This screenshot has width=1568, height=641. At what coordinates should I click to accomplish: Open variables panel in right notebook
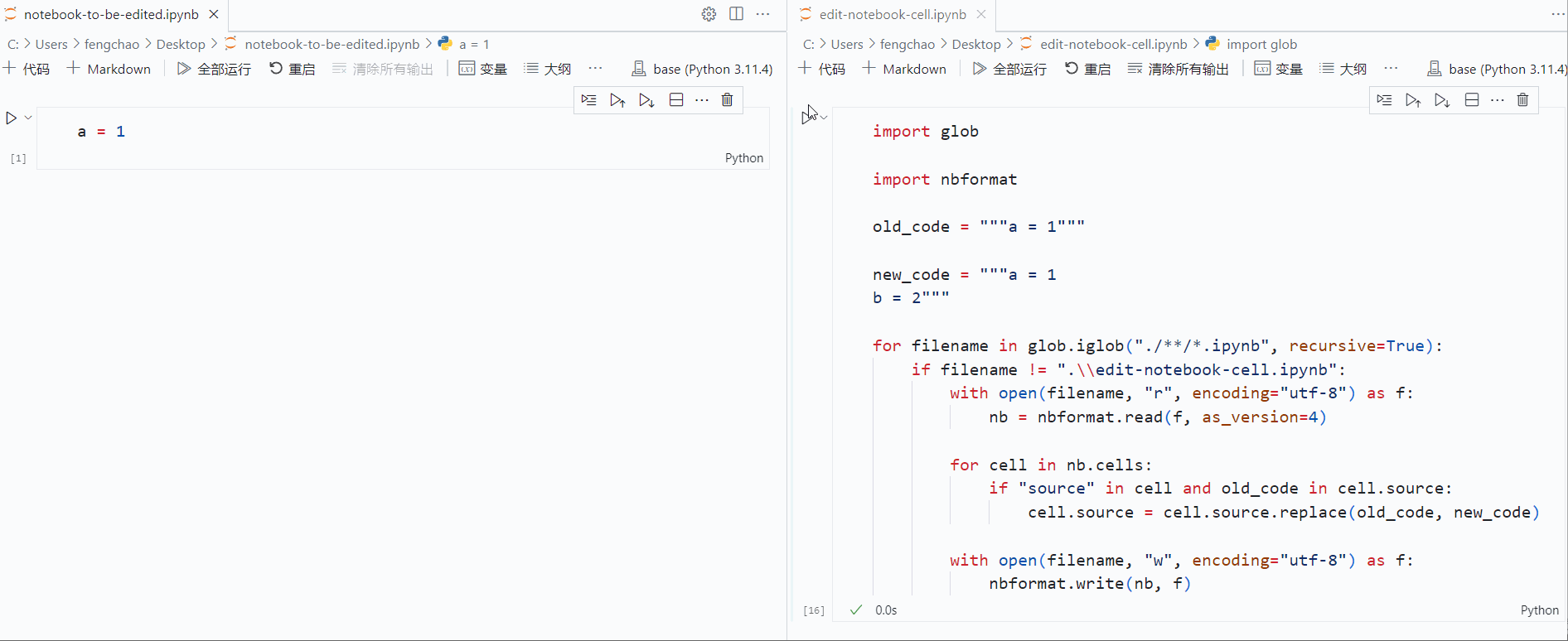point(1279,69)
